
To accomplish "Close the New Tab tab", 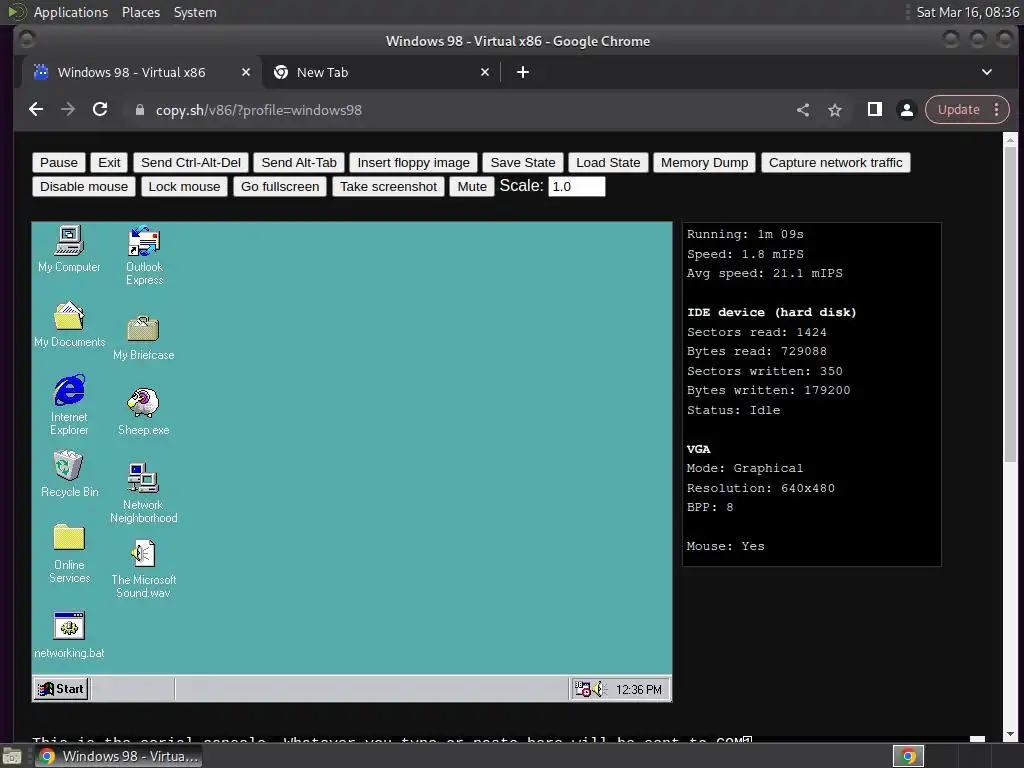I will coord(485,72).
